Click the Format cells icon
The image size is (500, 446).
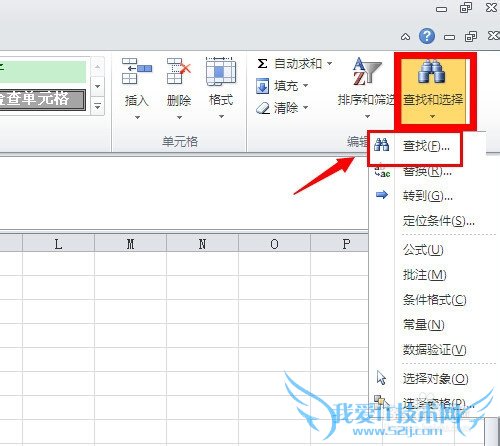click(x=221, y=71)
